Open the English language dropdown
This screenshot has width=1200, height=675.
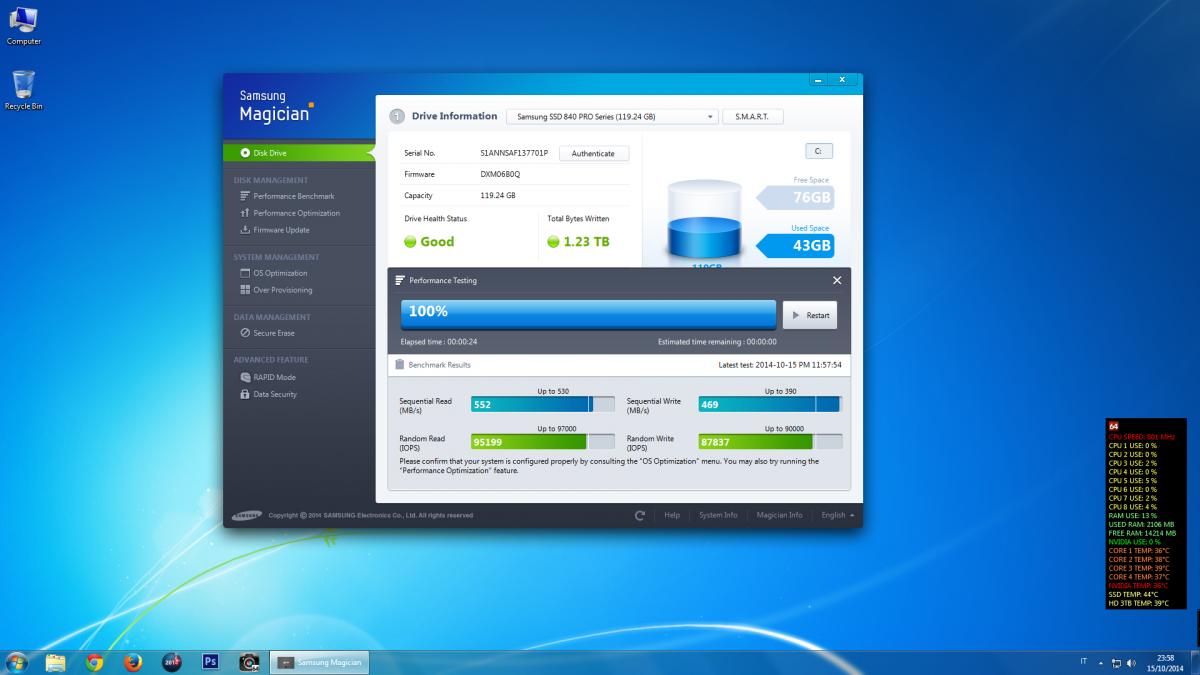[837, 515]
